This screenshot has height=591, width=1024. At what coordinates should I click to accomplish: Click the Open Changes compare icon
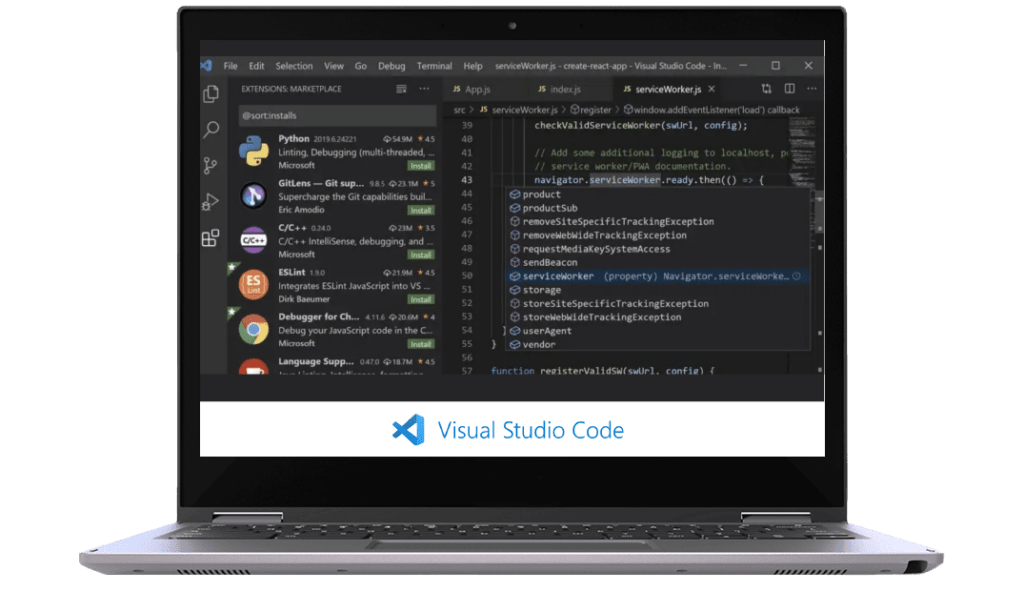tap(766, 88)
